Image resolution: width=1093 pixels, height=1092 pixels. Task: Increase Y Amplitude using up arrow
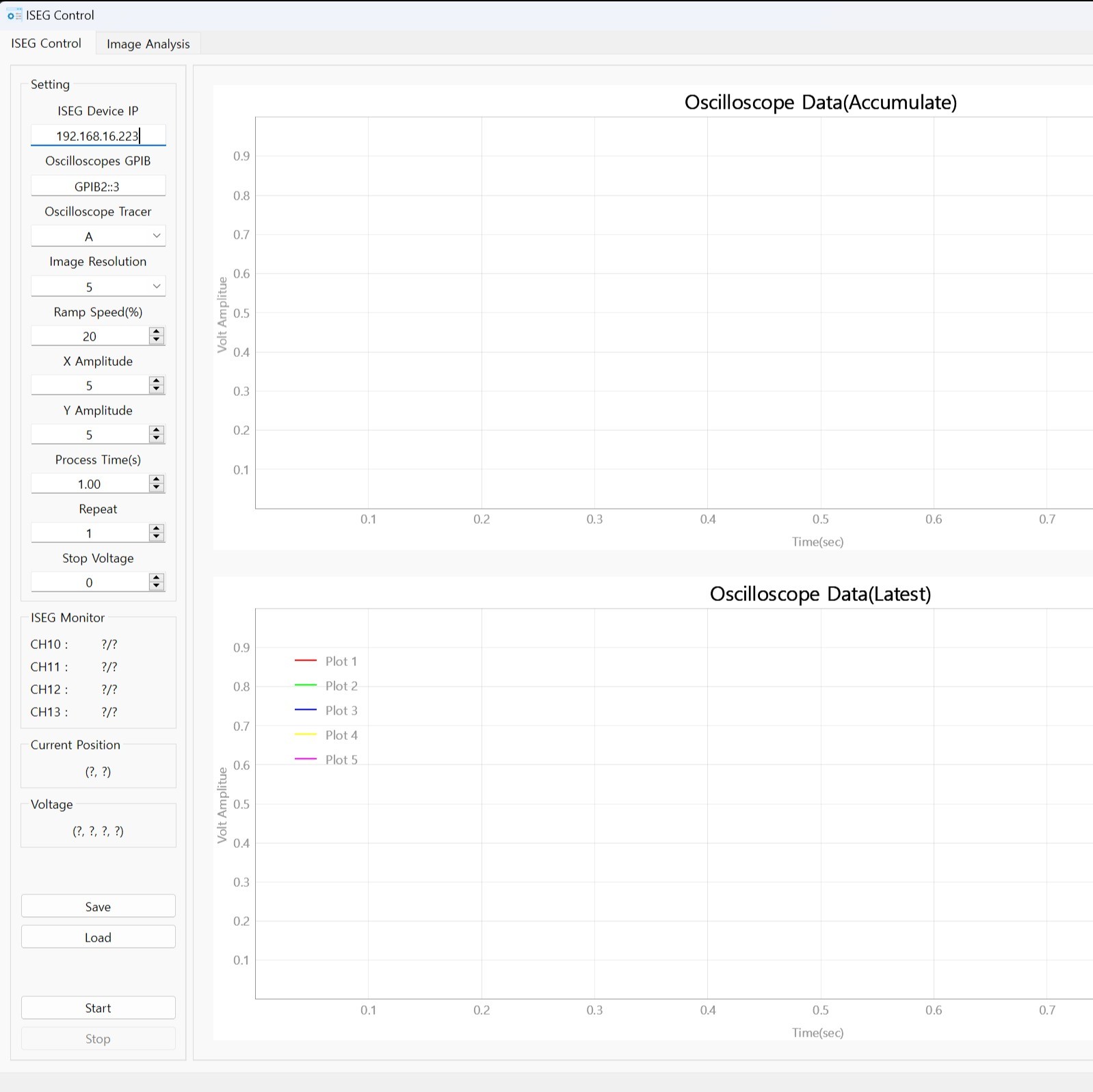pos(157,430)
